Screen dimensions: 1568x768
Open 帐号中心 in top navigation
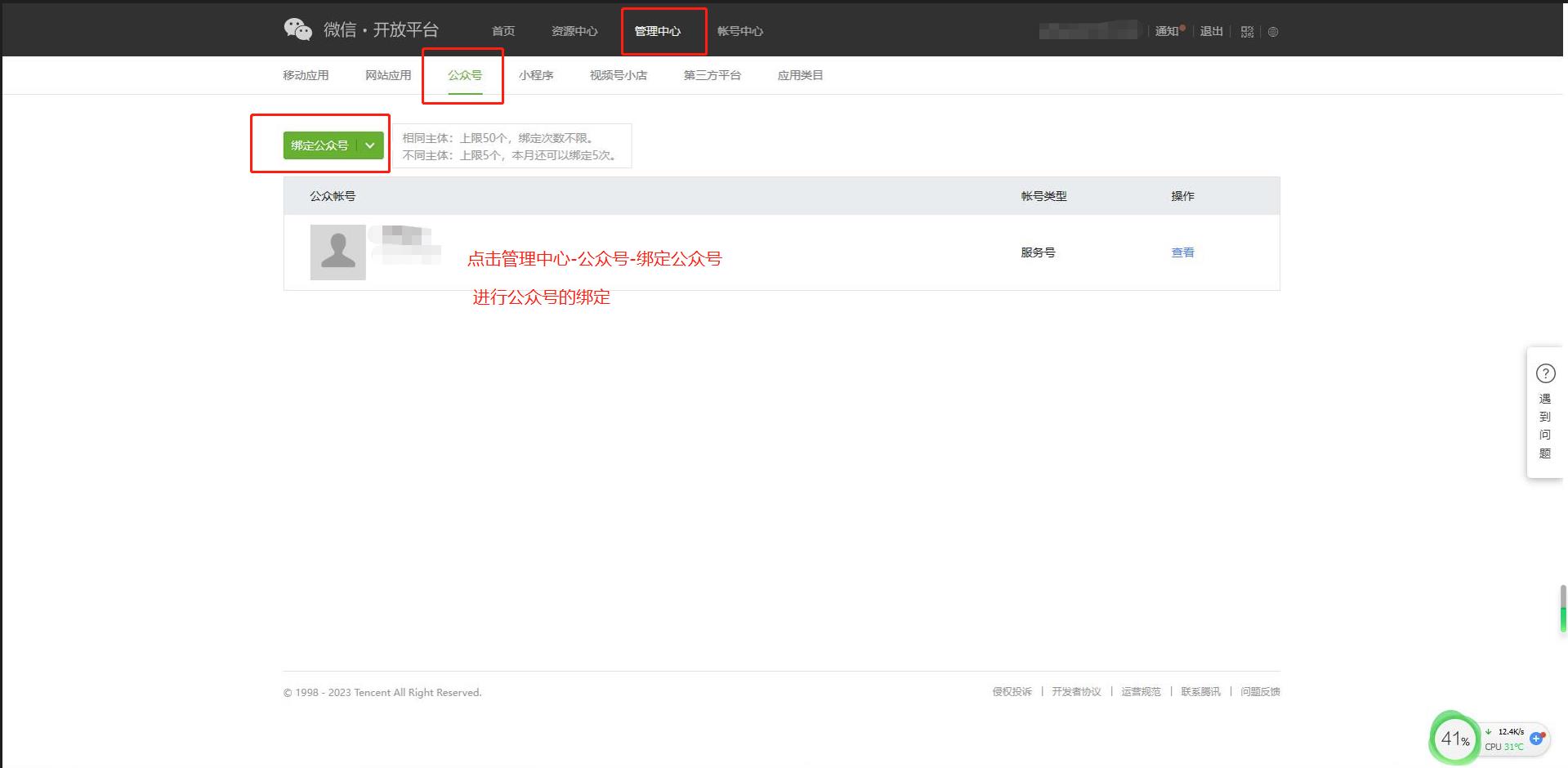[x=739, y=31]
